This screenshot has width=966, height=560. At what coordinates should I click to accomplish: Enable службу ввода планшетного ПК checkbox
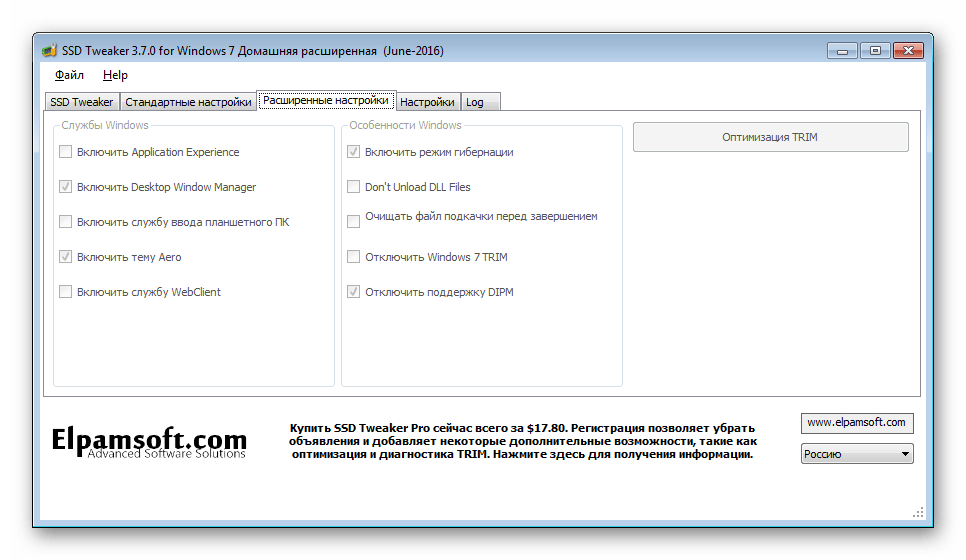65,222
